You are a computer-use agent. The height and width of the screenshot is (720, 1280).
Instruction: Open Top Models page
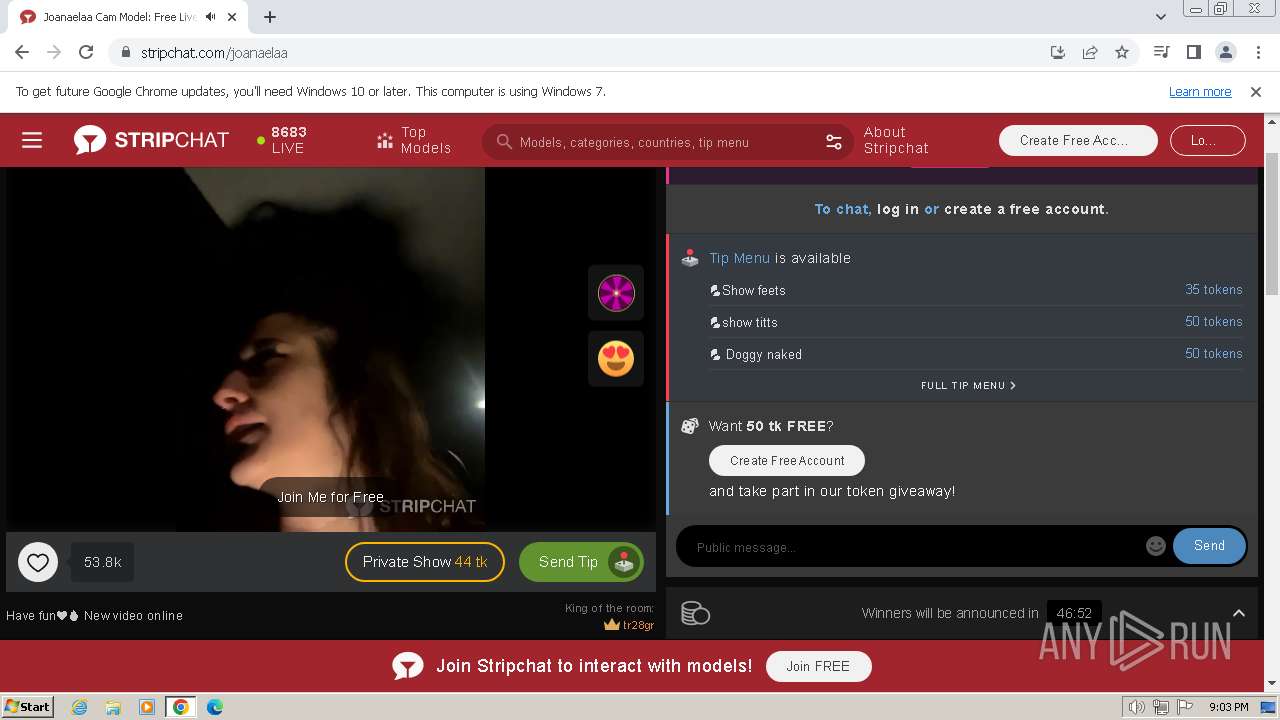[x=414, y=140]
